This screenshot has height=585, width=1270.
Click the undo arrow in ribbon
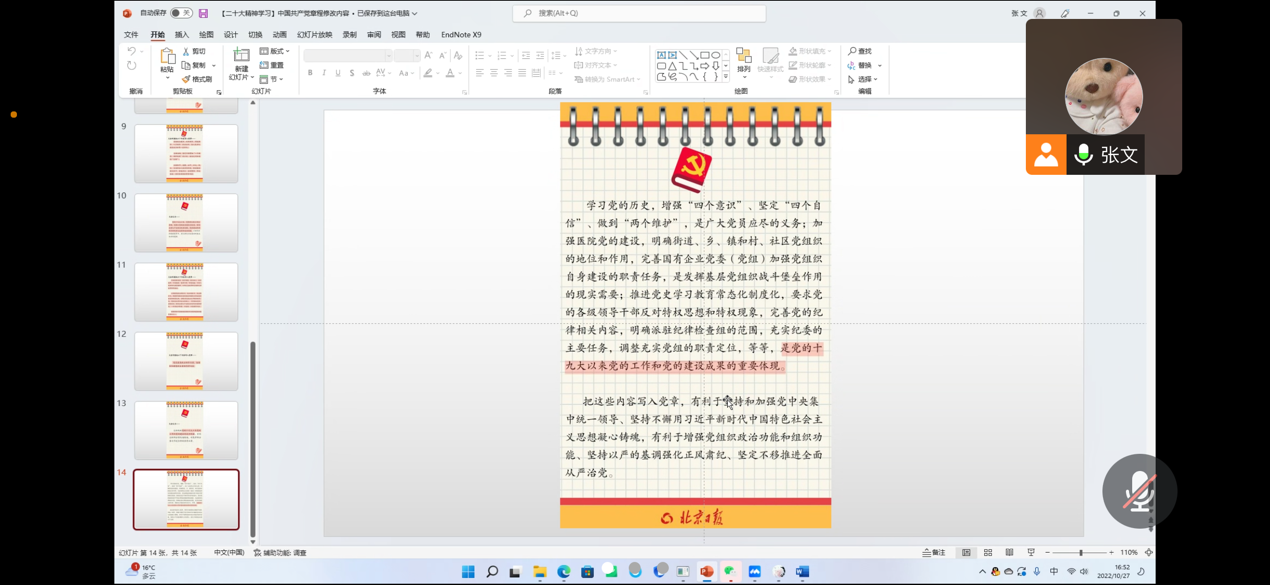click(x=131, y=52)
